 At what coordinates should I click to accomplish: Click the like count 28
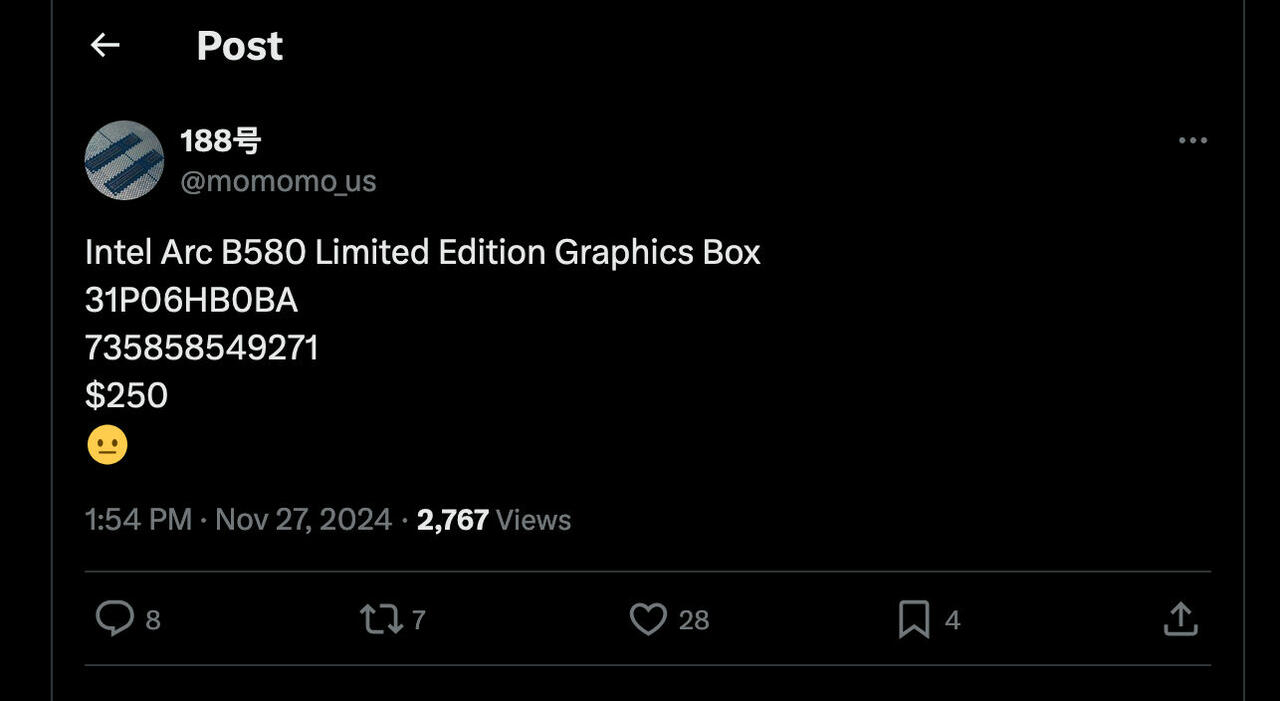694,621
